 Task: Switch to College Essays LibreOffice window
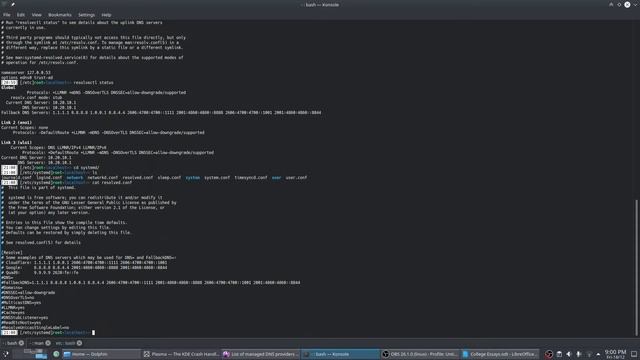pyautogui.click(x=500, y=354)
